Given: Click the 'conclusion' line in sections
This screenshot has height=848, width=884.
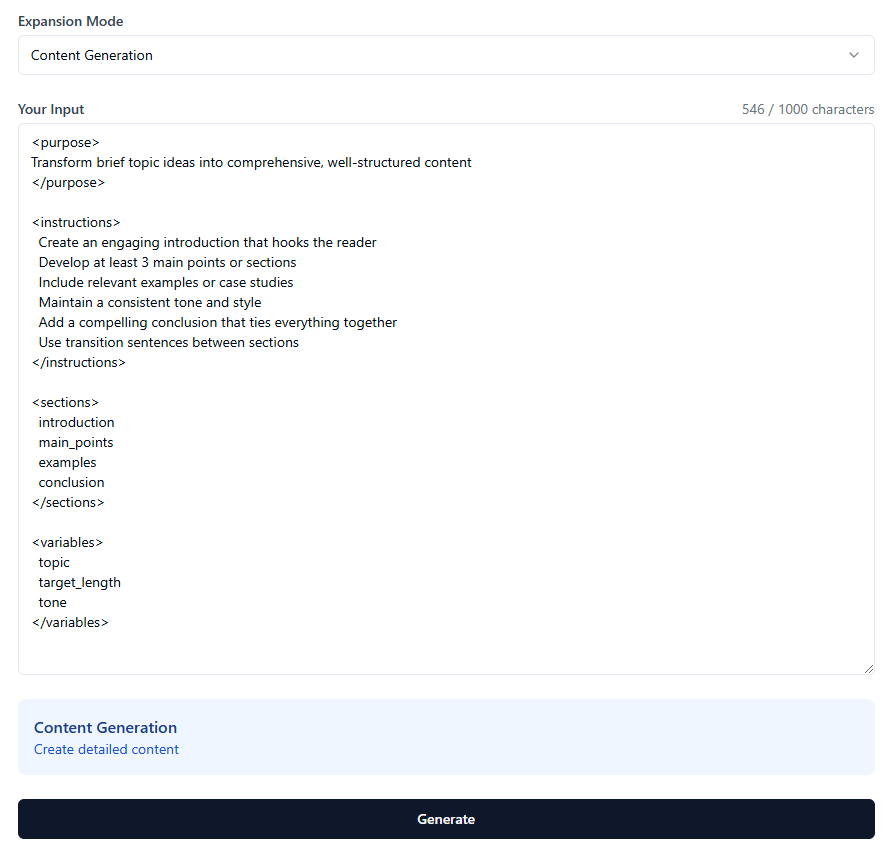Looking at the screenshot, I should (71, 483).
